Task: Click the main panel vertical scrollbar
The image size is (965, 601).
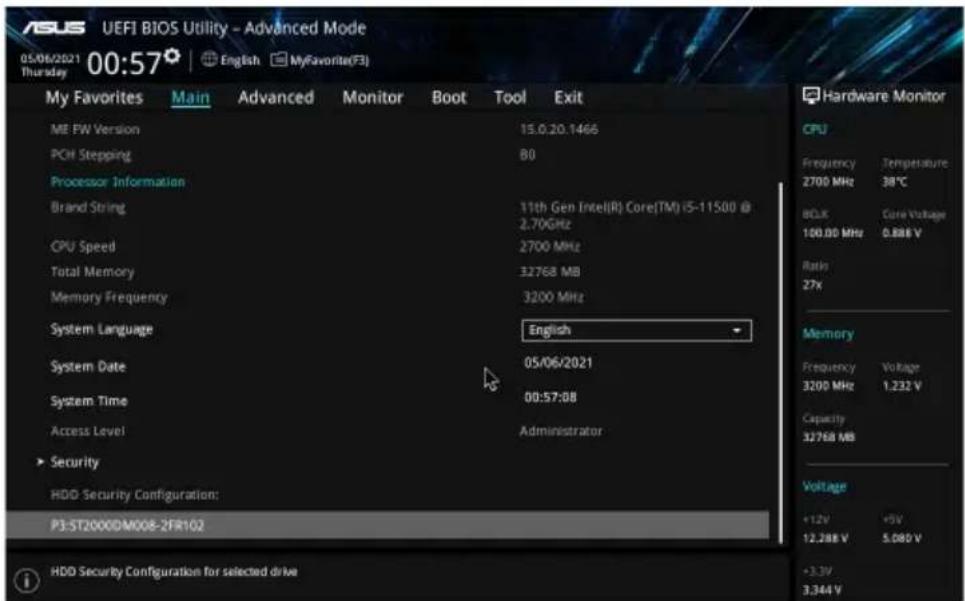Action: click(781, 363)
